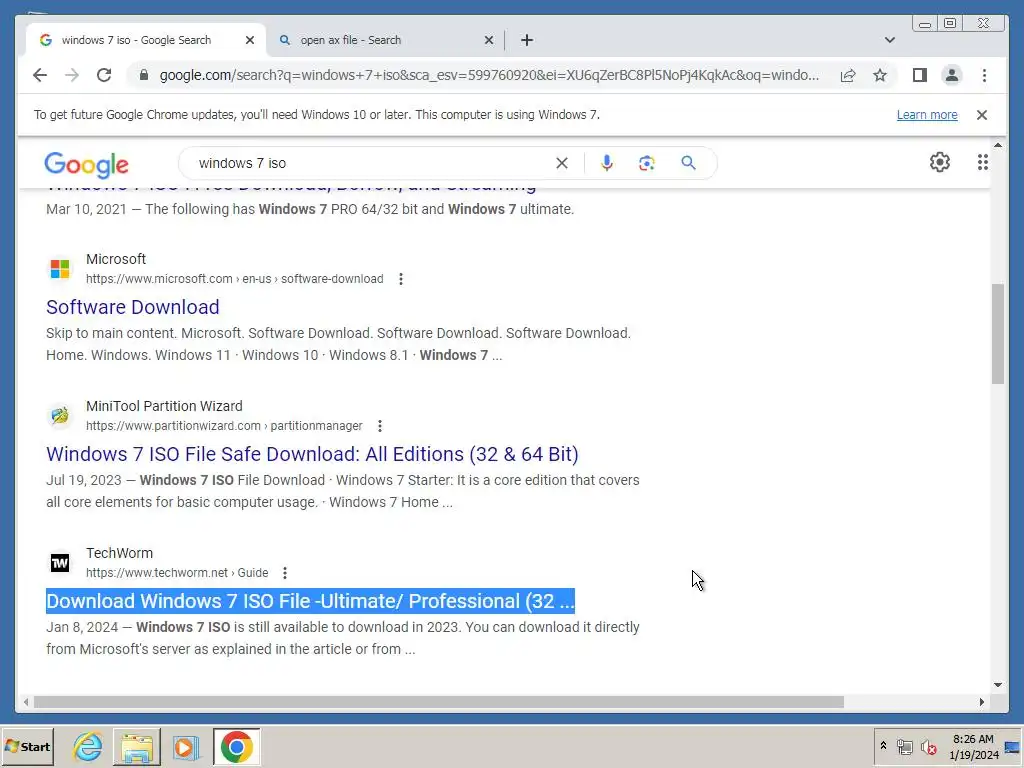Screen dimensions: 1024x768
Task: Open more options for Microsoft result
Action: [x=401, y=279]
